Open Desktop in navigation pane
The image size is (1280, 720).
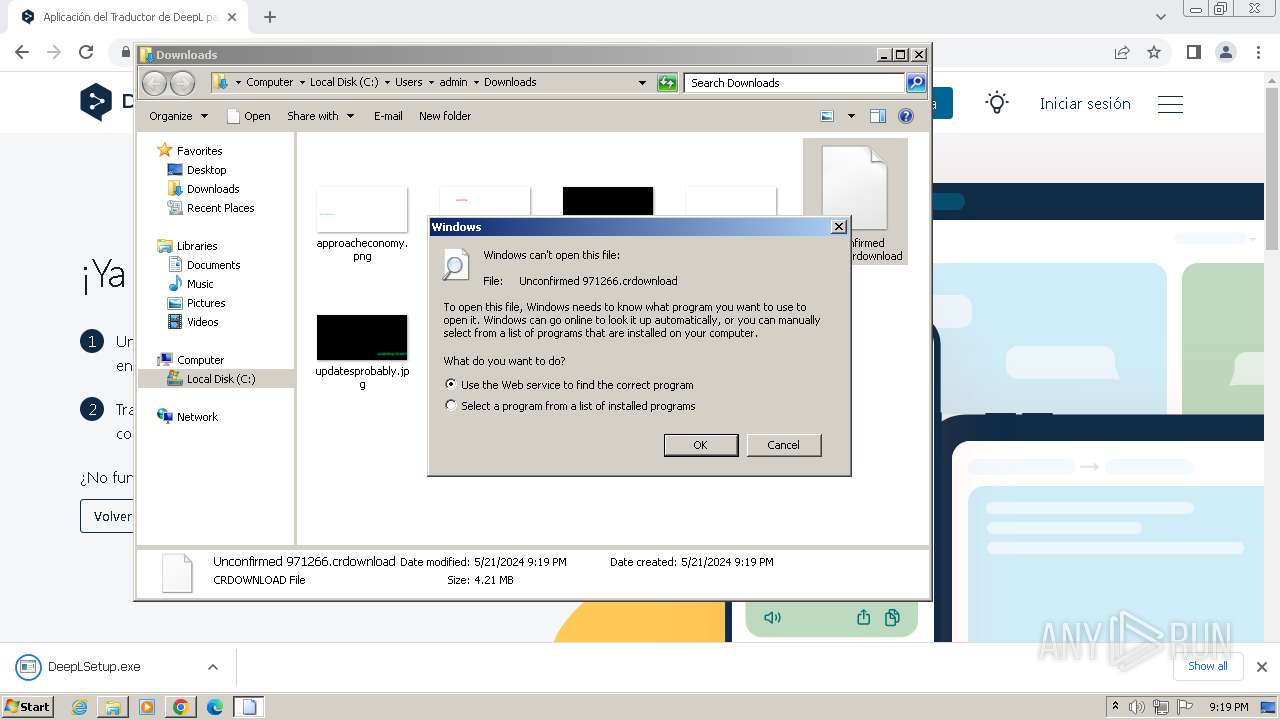tap(206, 170)
